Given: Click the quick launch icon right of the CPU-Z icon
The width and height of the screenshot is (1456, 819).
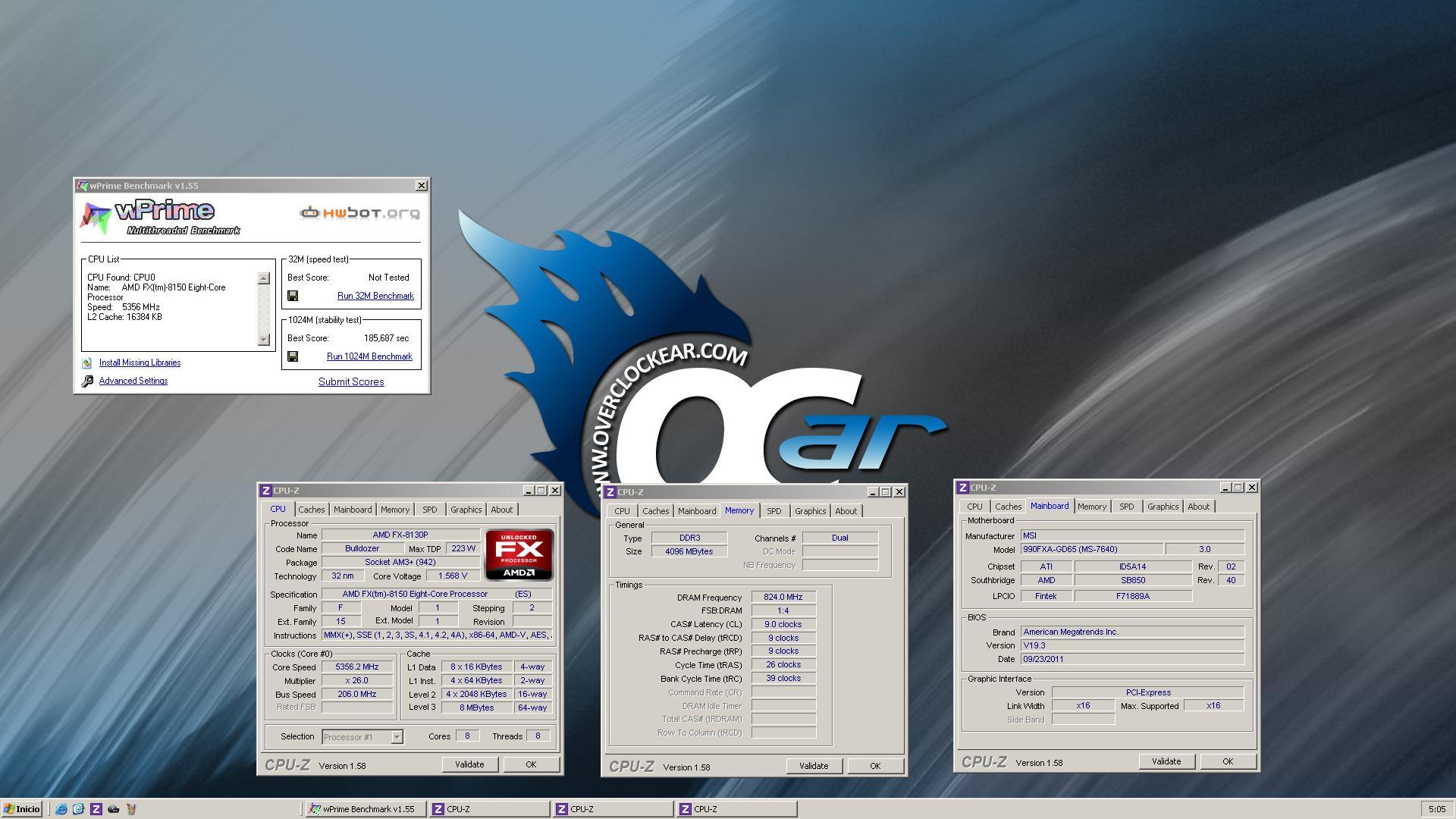Looking at the screenshot, I should pos(113,809).
